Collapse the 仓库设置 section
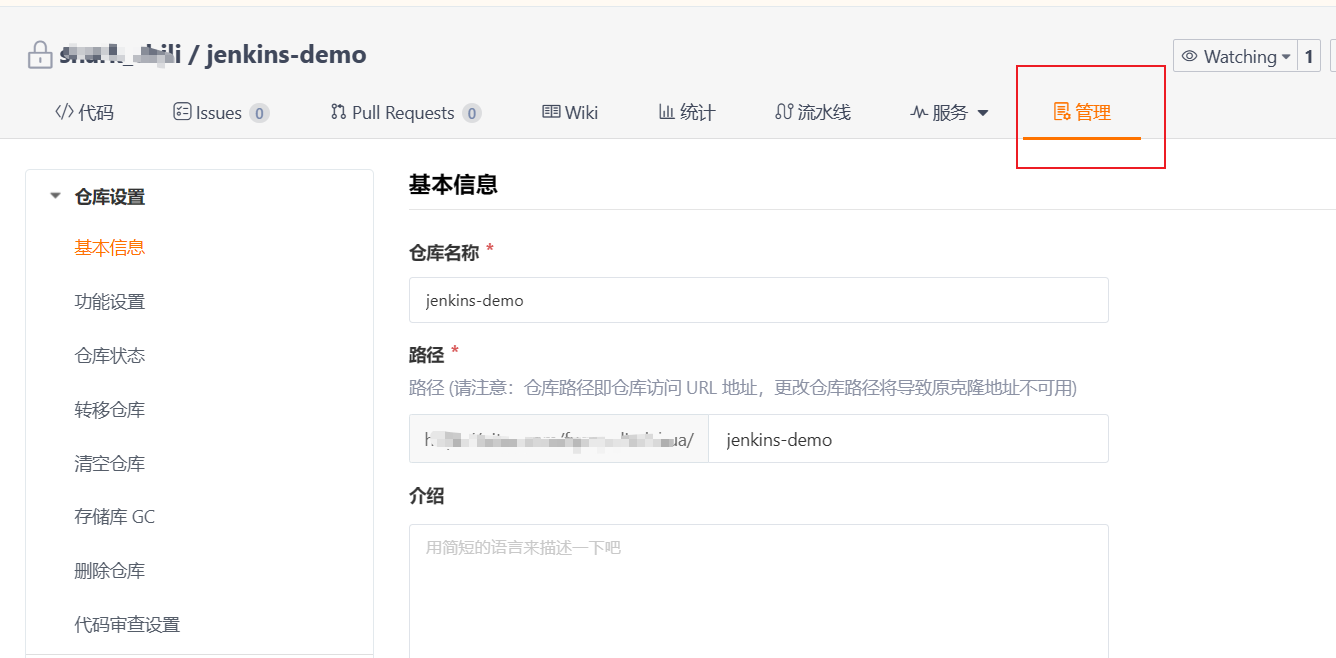1336x658 pixels. click(56, 196)
